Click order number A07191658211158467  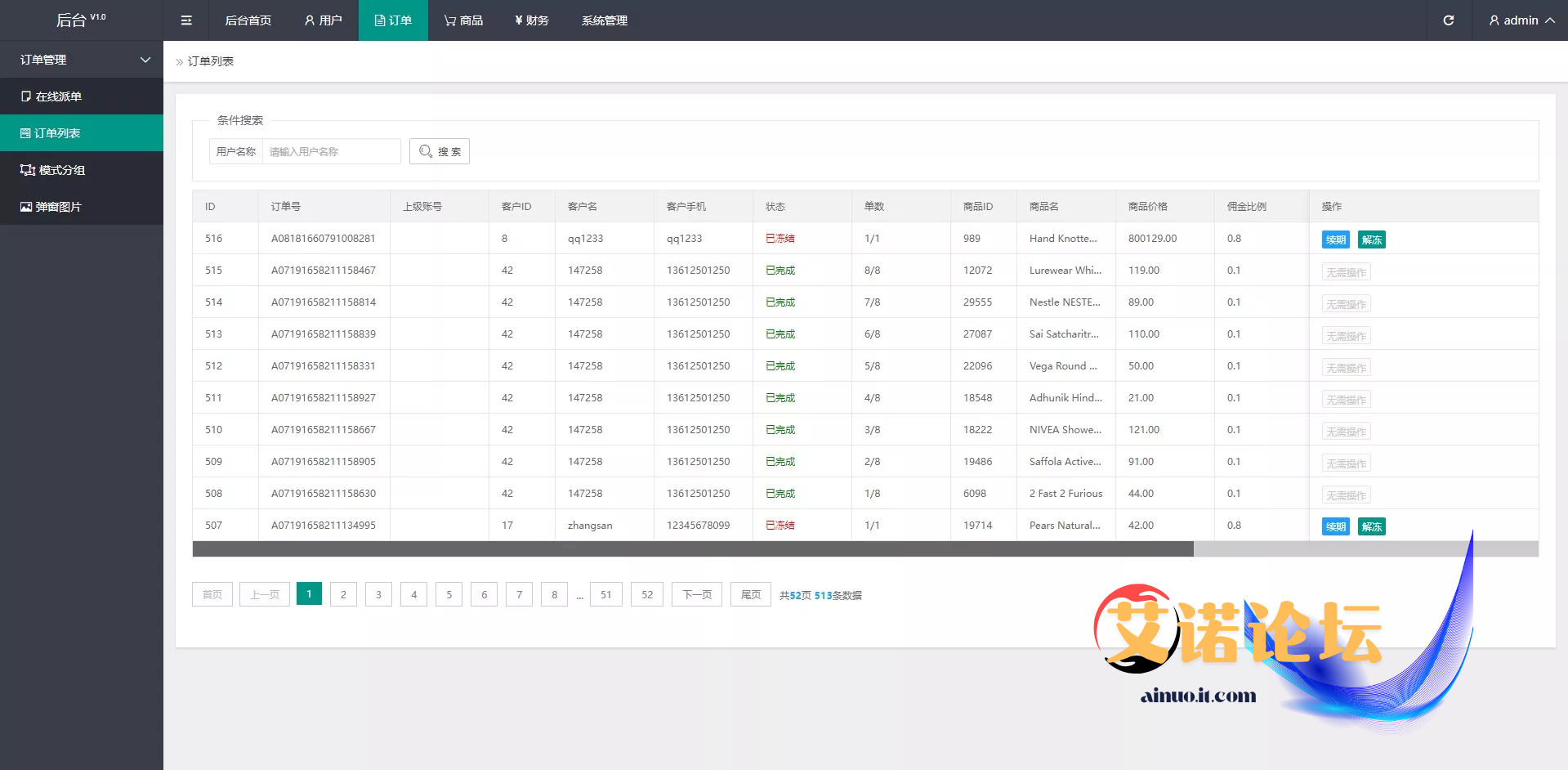coord(324,271)
